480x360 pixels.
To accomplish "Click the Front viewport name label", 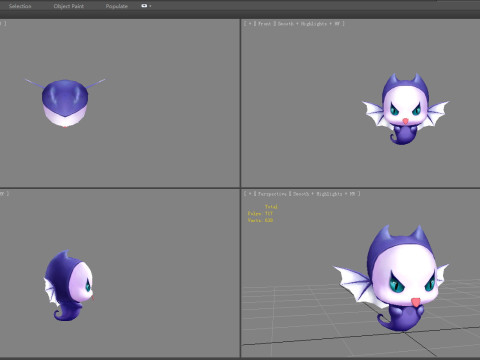I will click(264, 24).
